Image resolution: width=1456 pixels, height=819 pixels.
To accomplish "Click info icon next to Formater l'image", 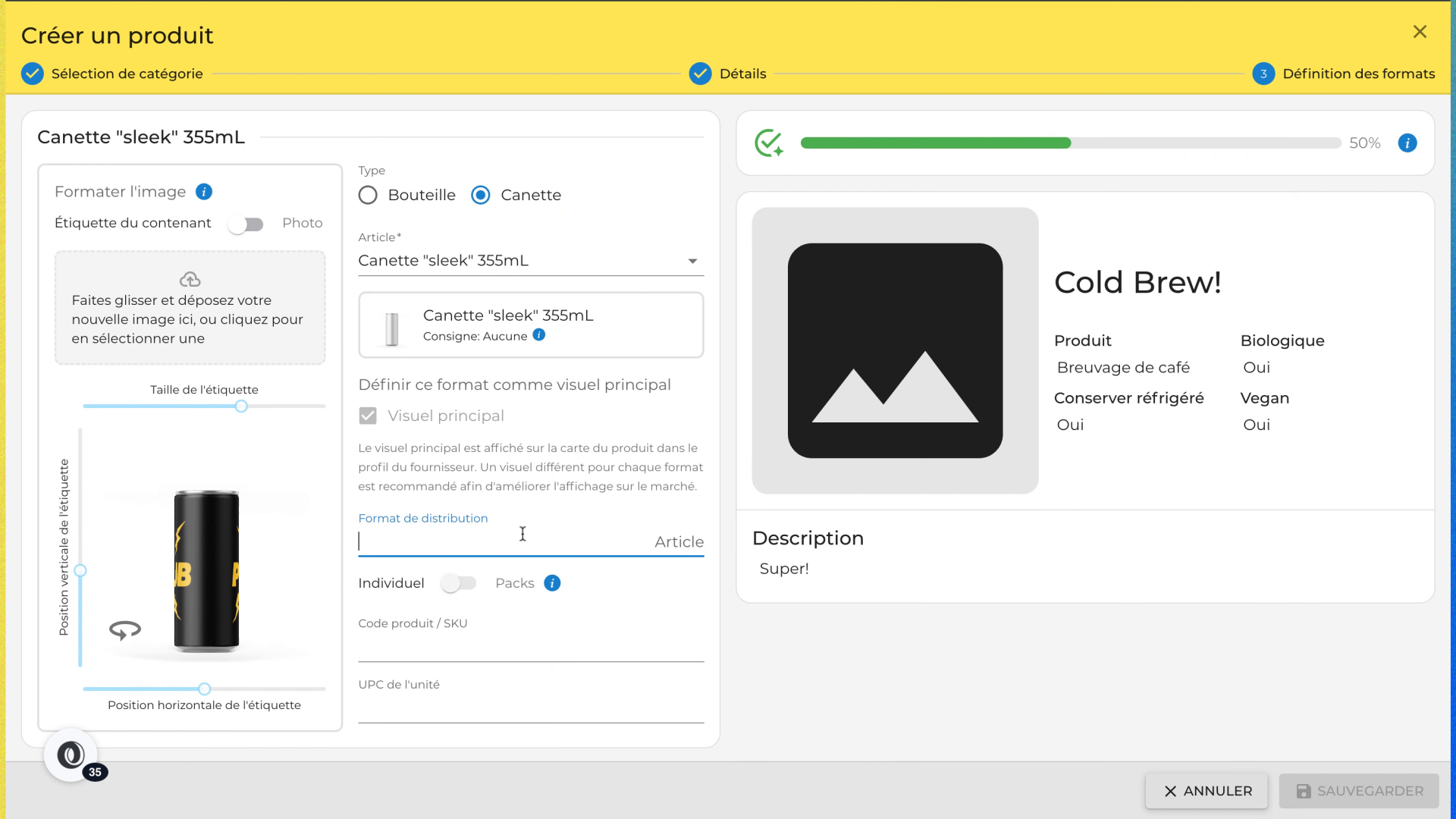I will (204, 192).
